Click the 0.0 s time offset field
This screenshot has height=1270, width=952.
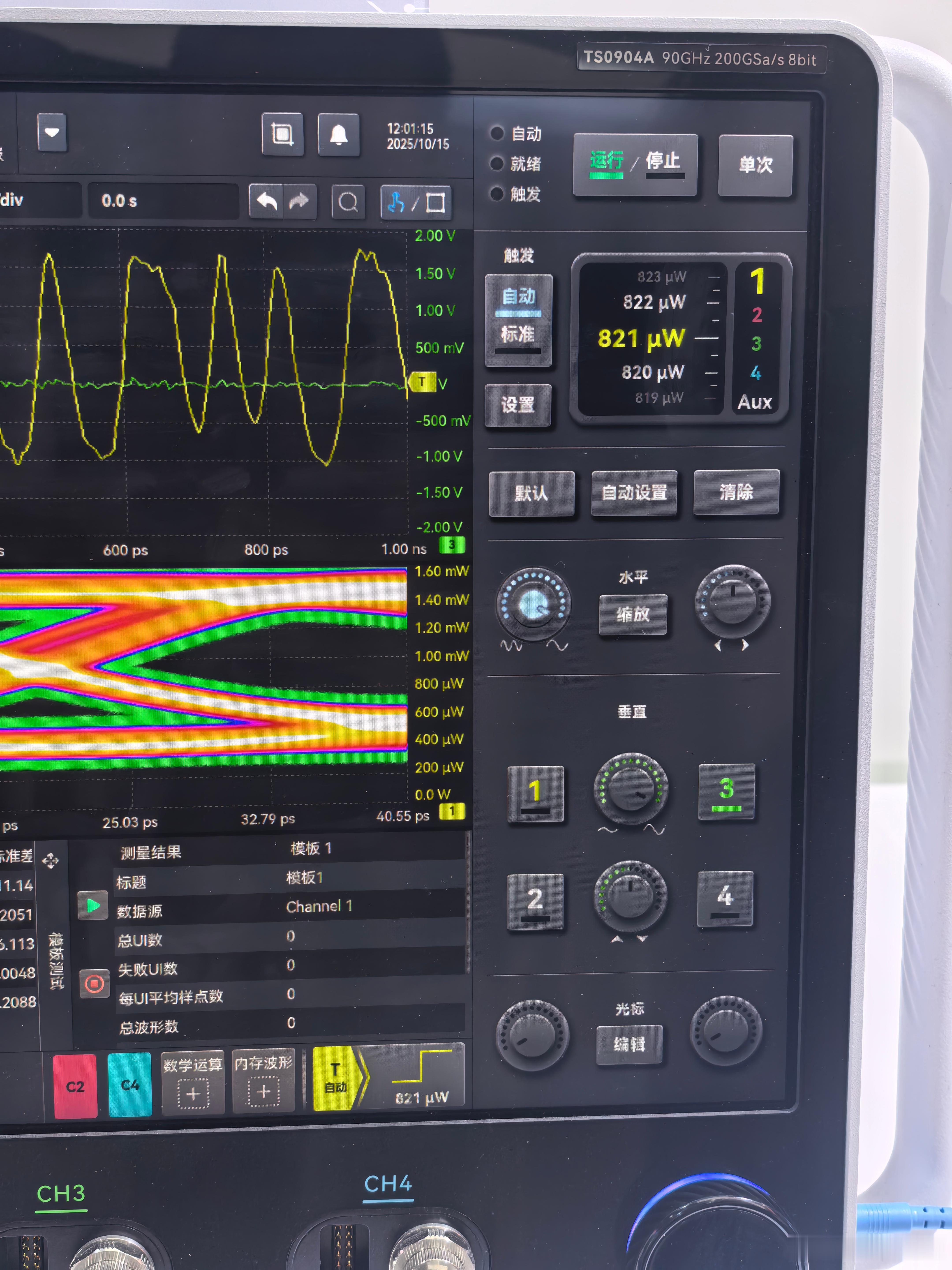click(x=163, y=201)
